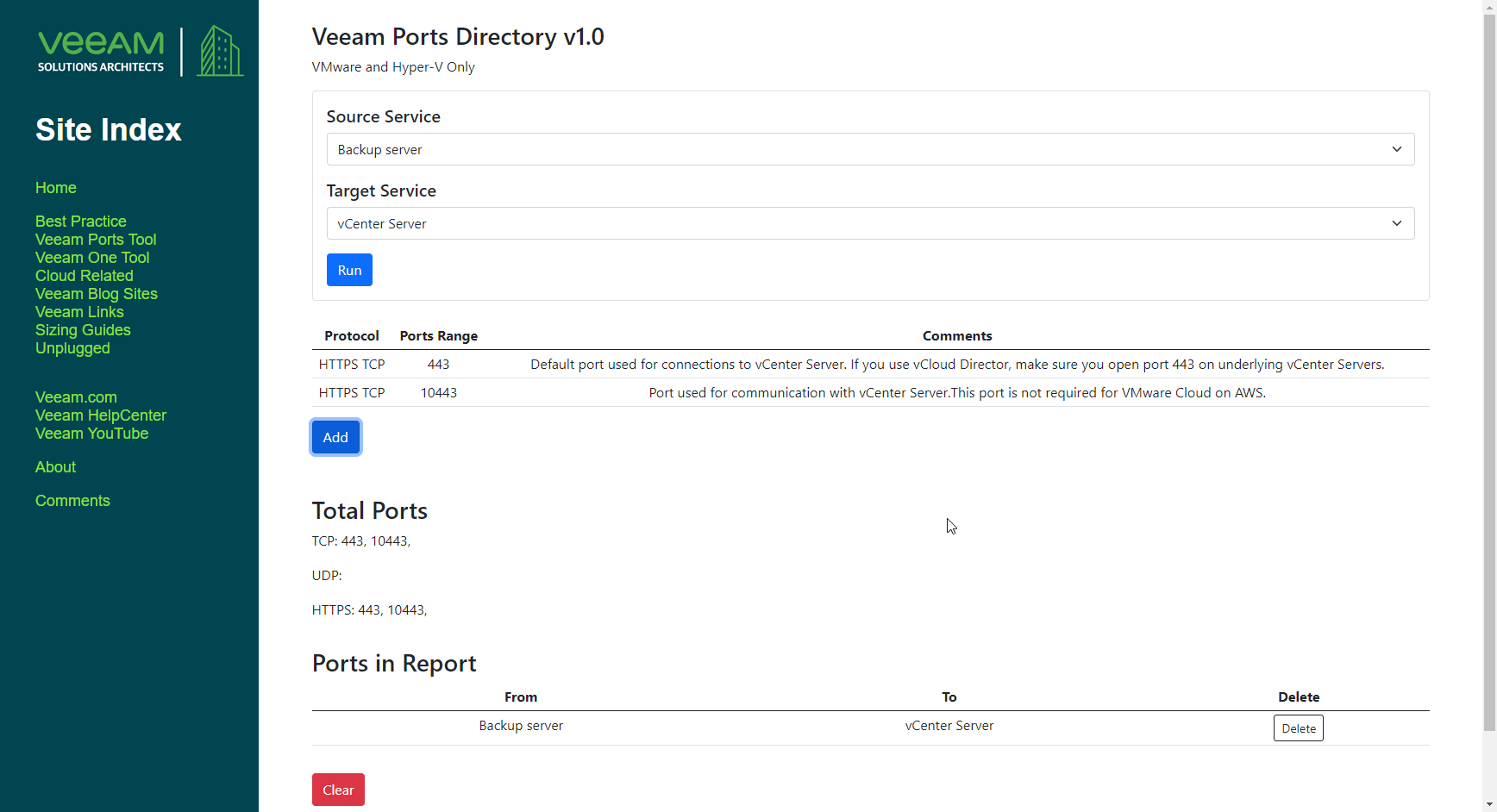Open Cloud Related link
This screenshot has width=1497, height=812.
tap(85, 276)
